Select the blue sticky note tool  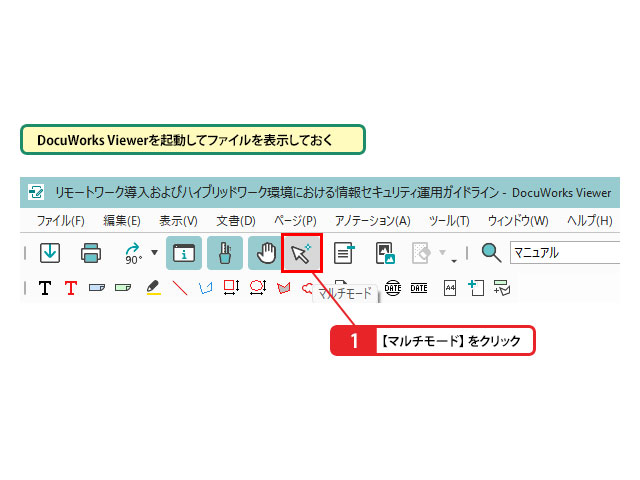[97, 288]
